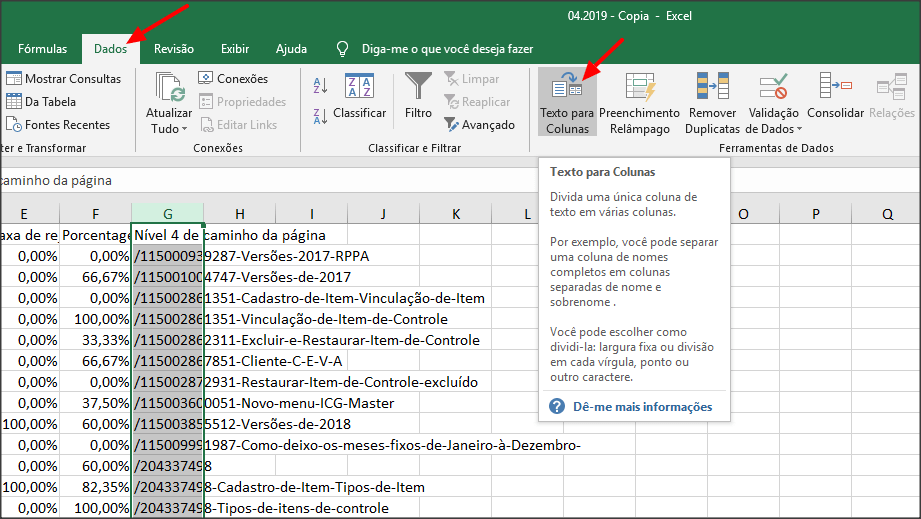Click Reaplicar filter button
The width and height of the screenshot is (921, 519).
(x=477, y=102)
